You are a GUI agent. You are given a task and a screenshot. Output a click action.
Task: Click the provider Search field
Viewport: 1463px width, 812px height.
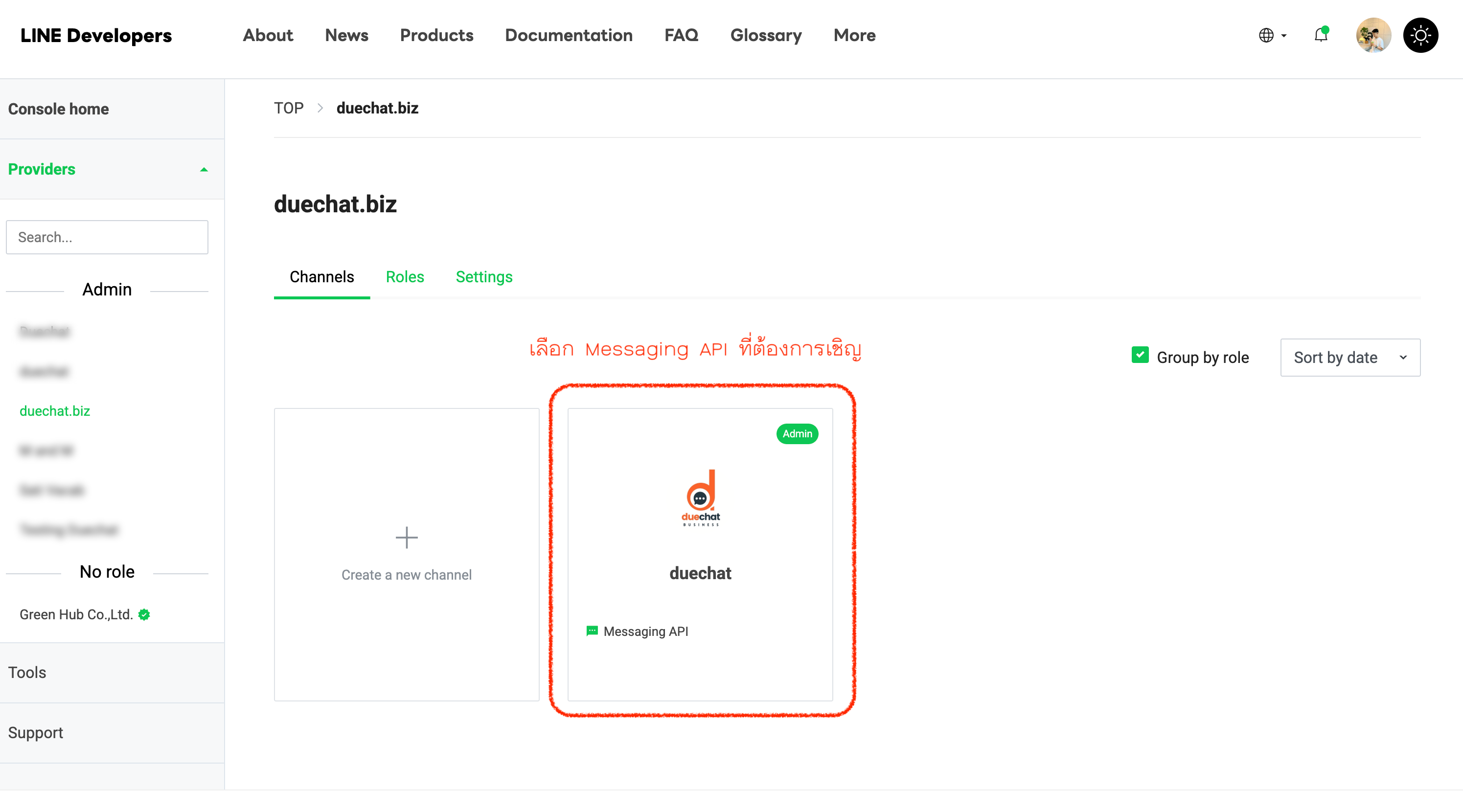(107, 237)
